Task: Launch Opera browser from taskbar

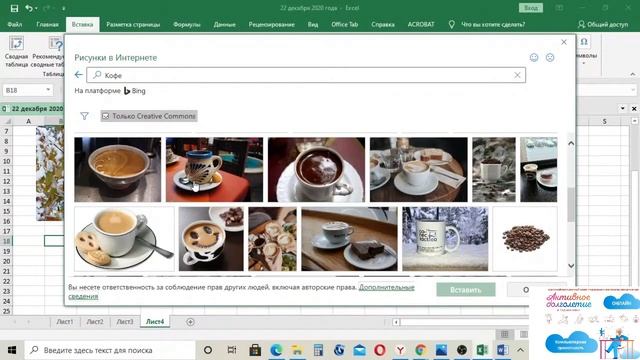Action: click(x=380, y=350)
